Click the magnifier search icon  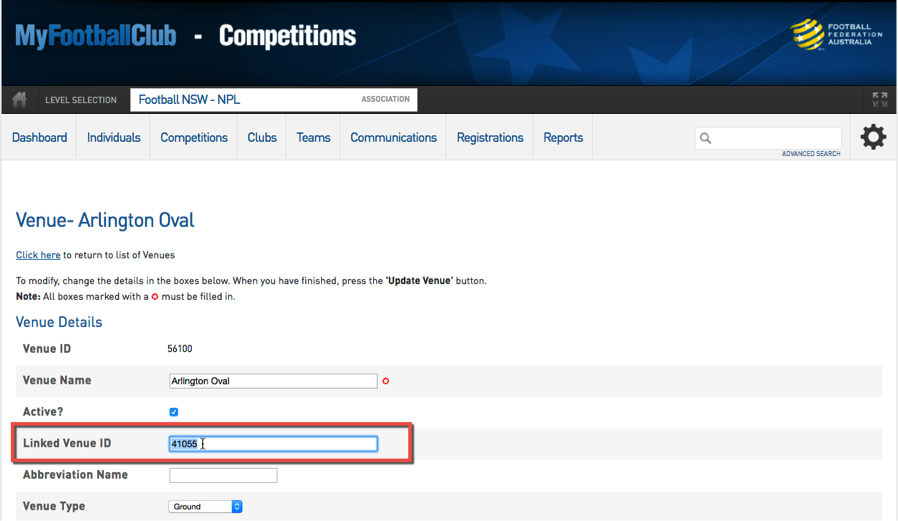point(706,138)
